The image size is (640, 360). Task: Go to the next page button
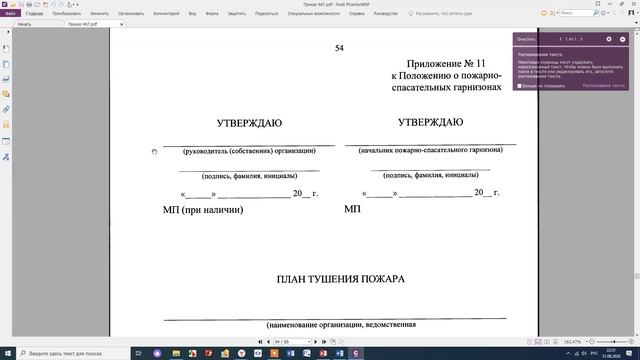[316, 342]
